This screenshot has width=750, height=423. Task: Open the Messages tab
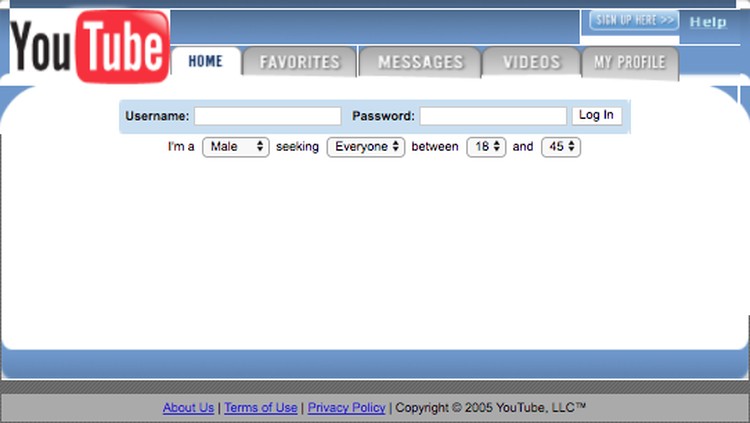tap(420, 62)
